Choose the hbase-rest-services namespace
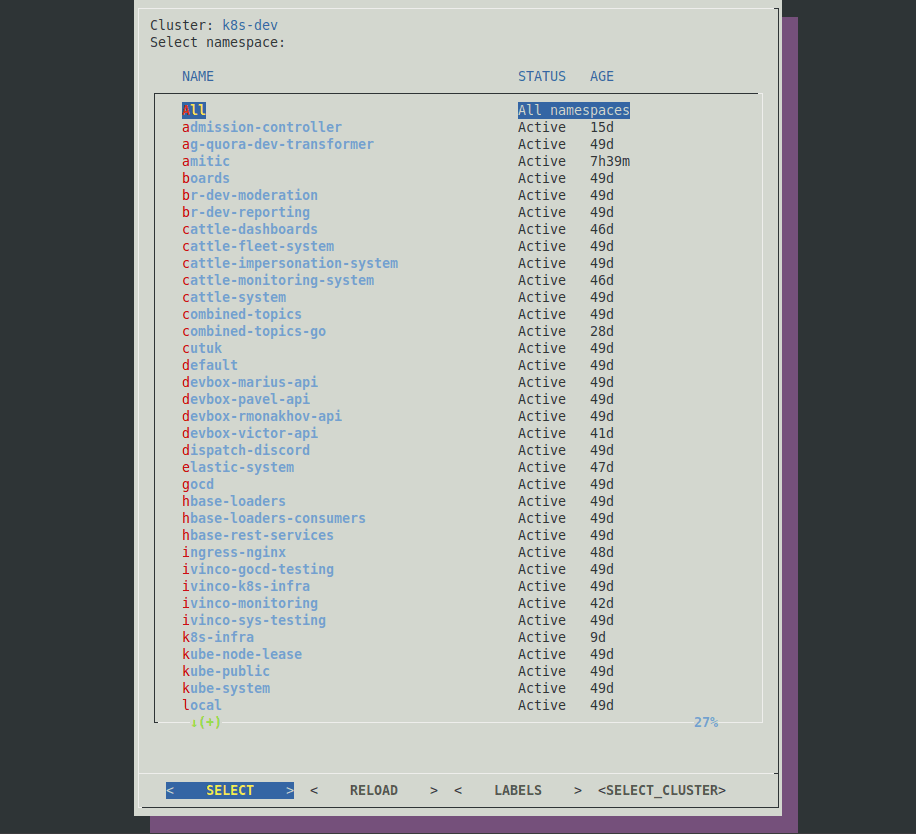916x834 pixels. (x=258, y=535)
